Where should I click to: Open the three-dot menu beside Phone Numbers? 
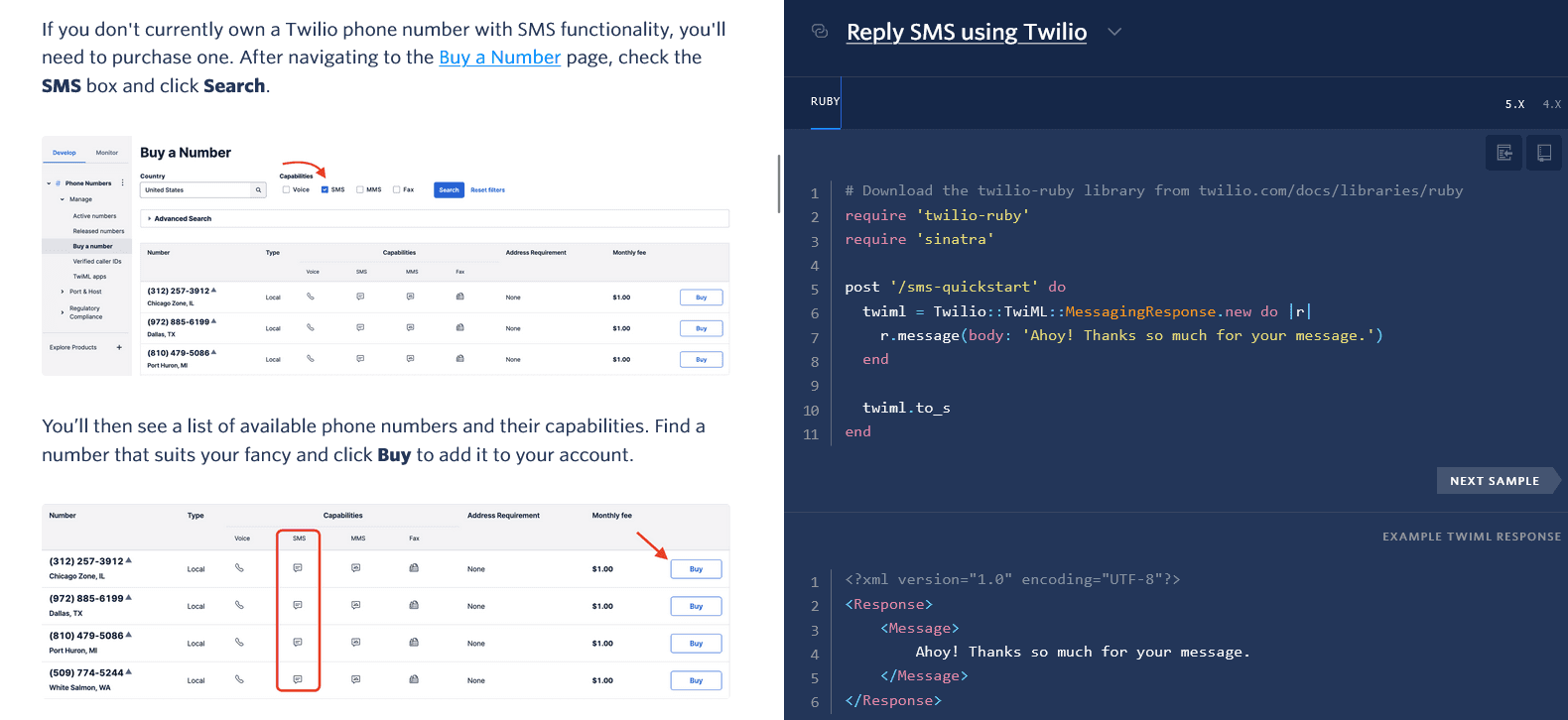tap(123, 183)
